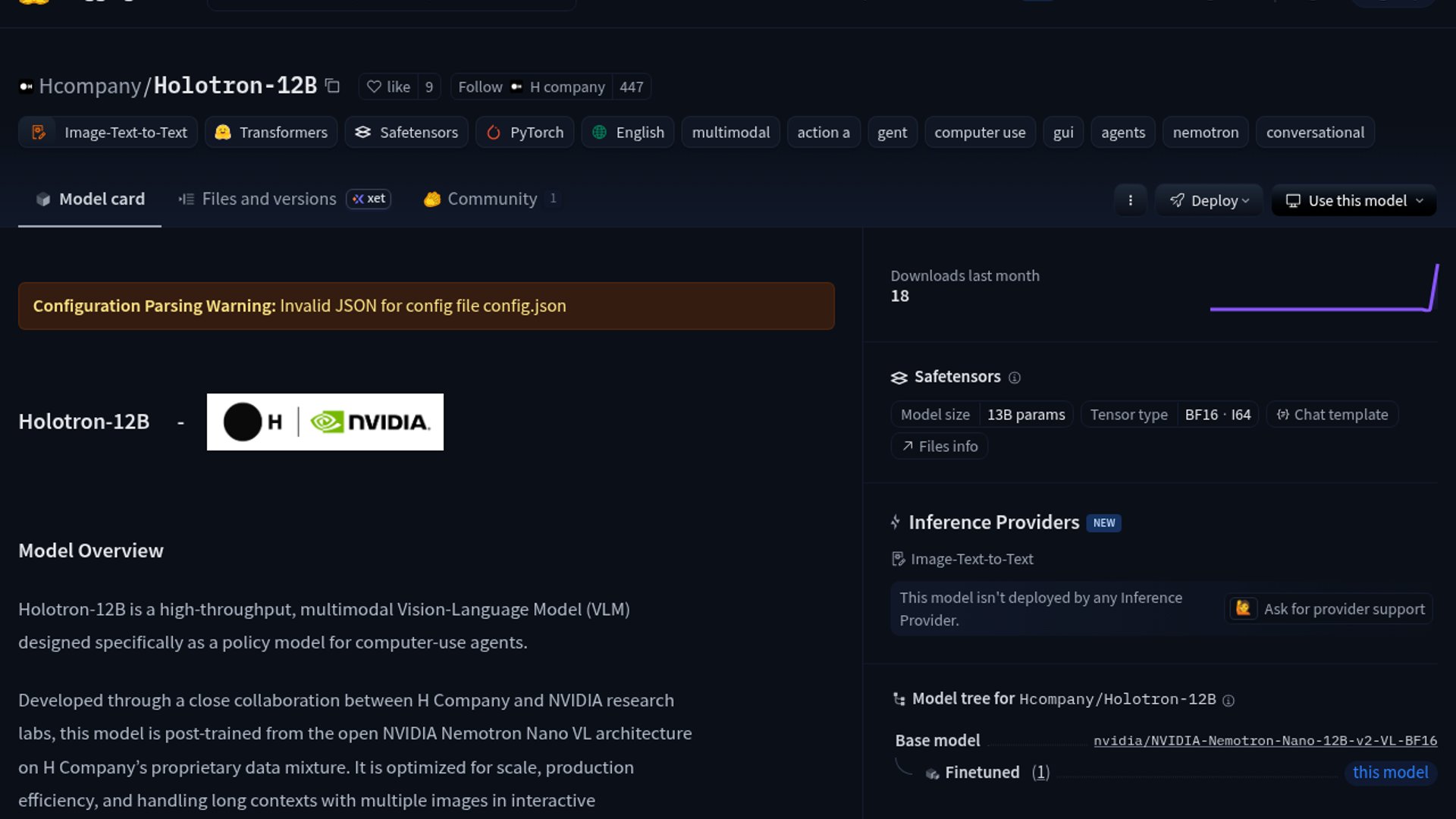Open the Deploy dropdown

click(x=1209, y=200)
